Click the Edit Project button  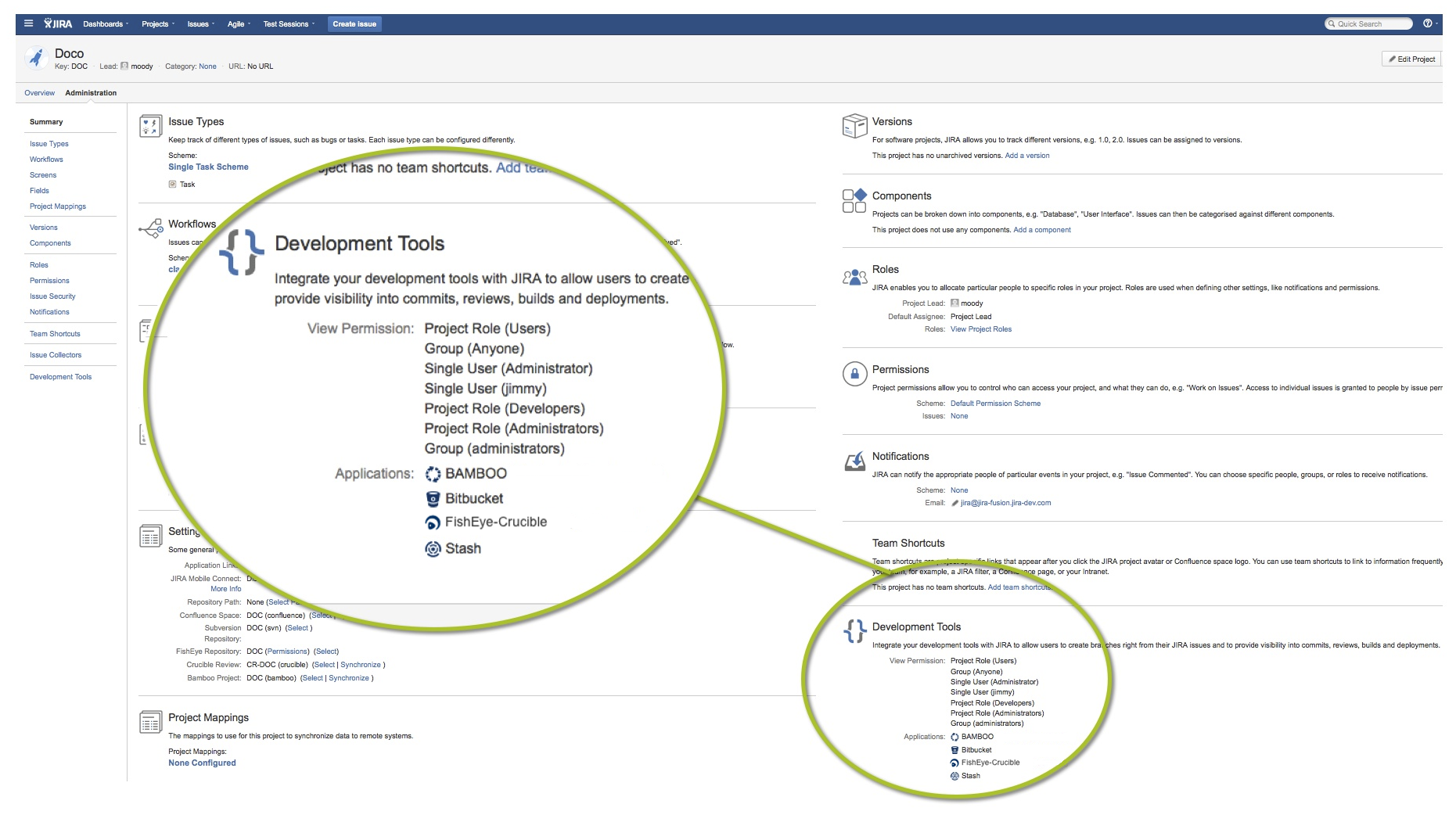tap(1411, 59)
